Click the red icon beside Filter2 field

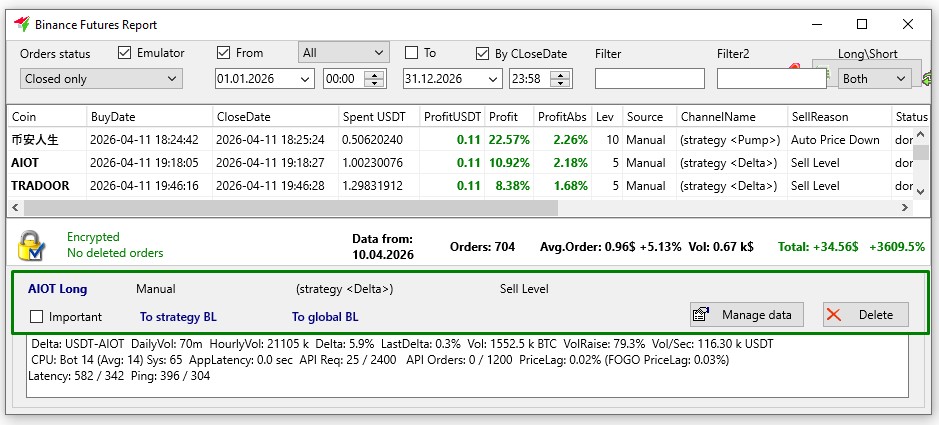pyautogui.click(x=796, y=68)
